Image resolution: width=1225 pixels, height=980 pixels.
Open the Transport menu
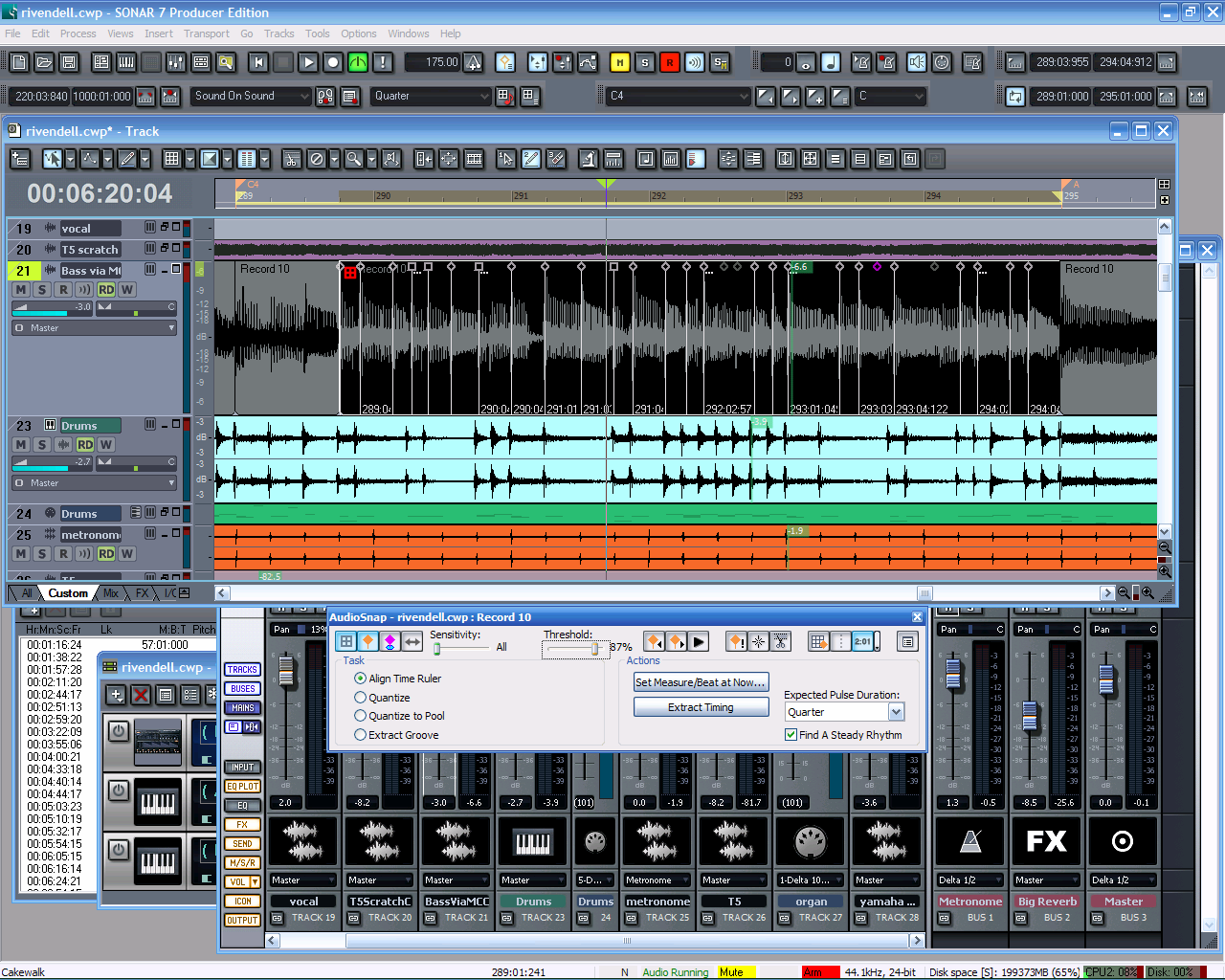pyautogui.click(x=207, y=33)
